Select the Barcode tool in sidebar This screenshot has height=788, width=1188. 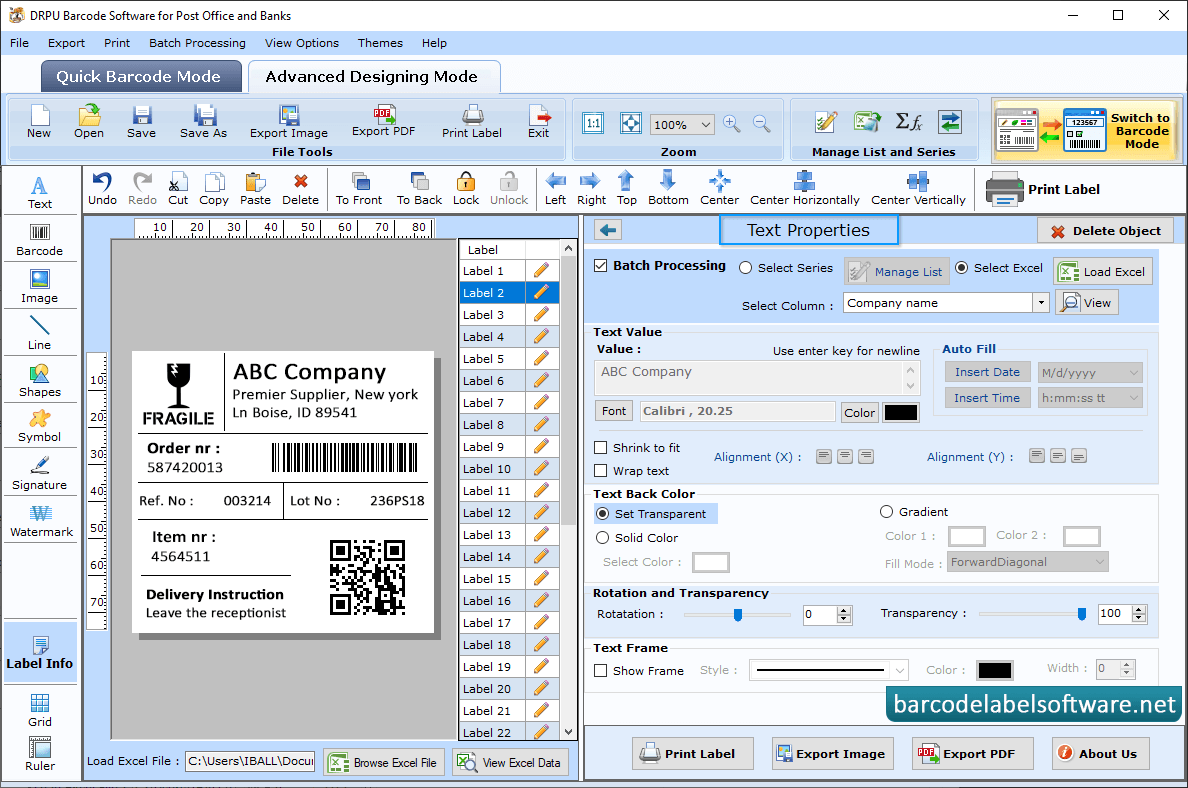(39, 239)
